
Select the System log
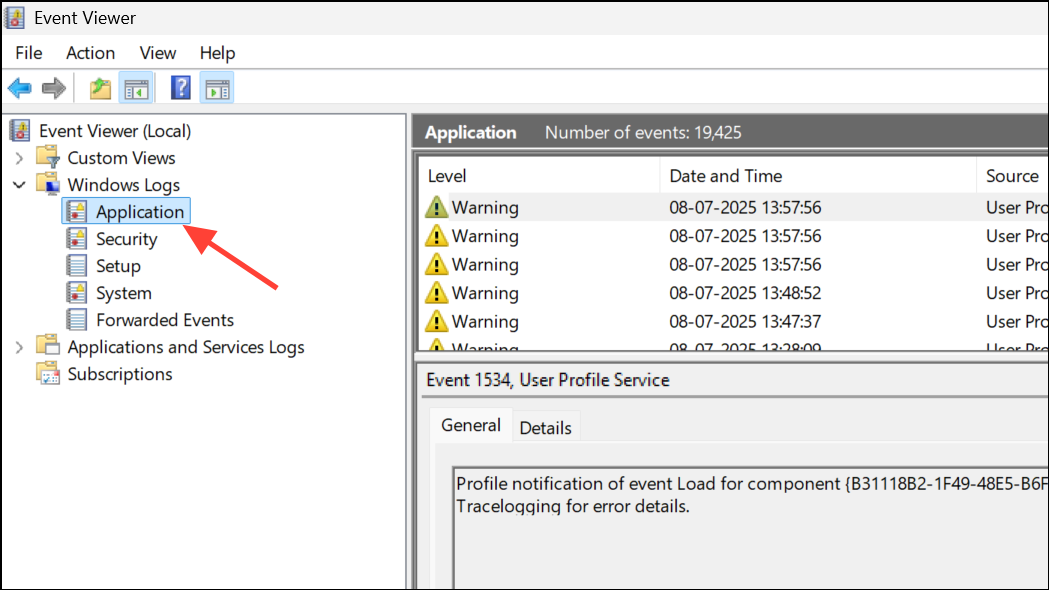click(124, 293)
